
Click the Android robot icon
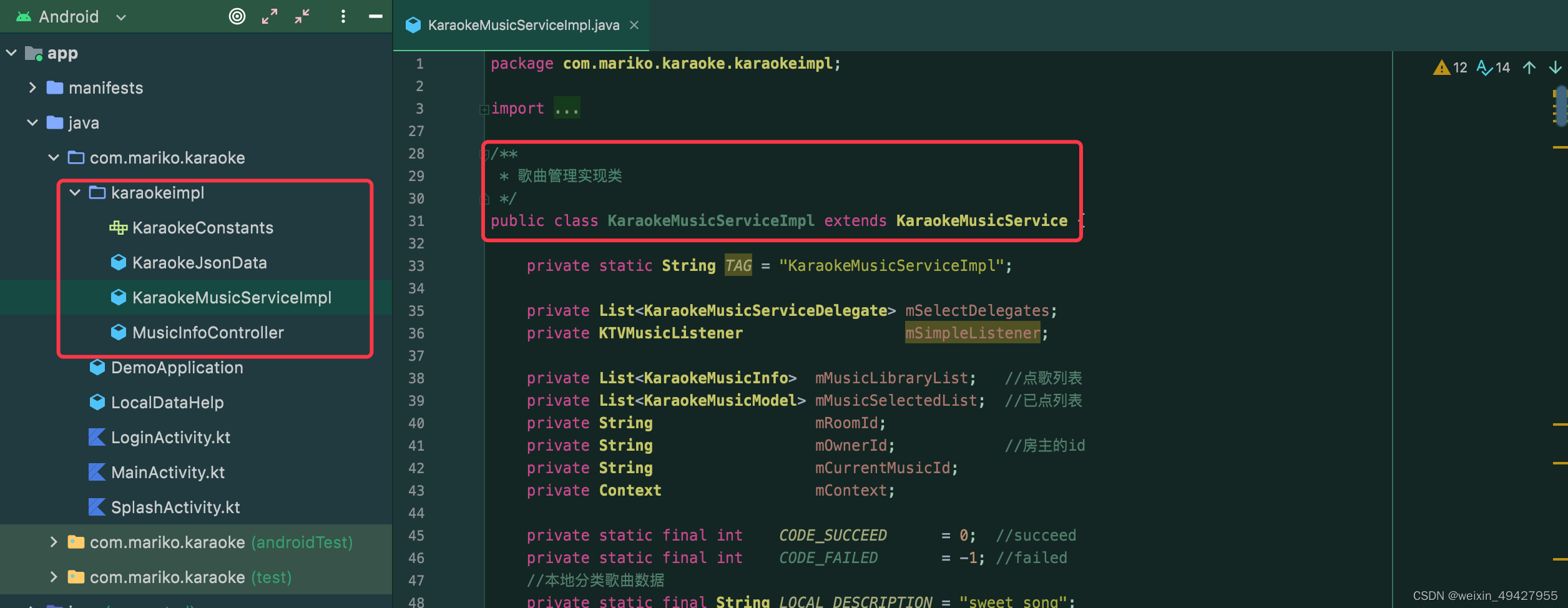(24, 17)
